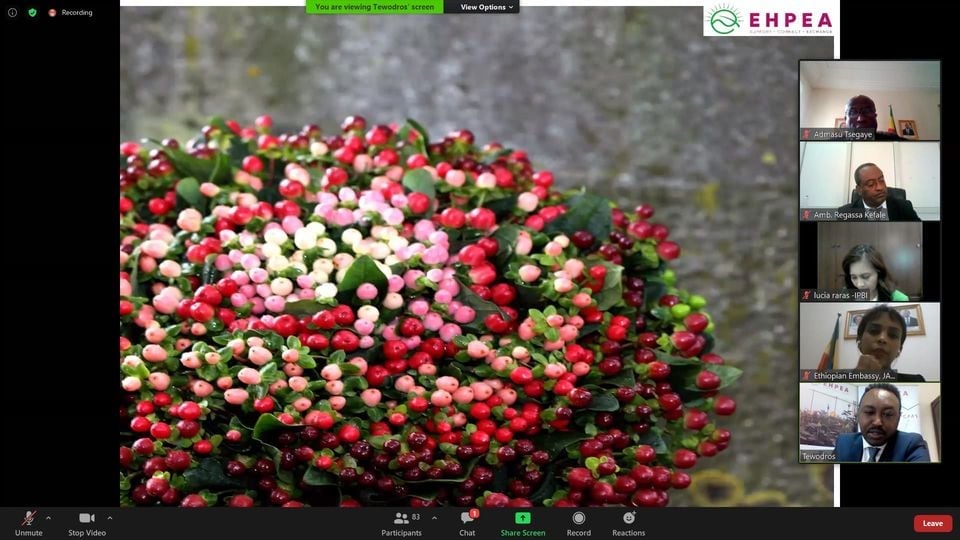Open the Participants list
Screen dimensions: 960x540
[402, 521]
